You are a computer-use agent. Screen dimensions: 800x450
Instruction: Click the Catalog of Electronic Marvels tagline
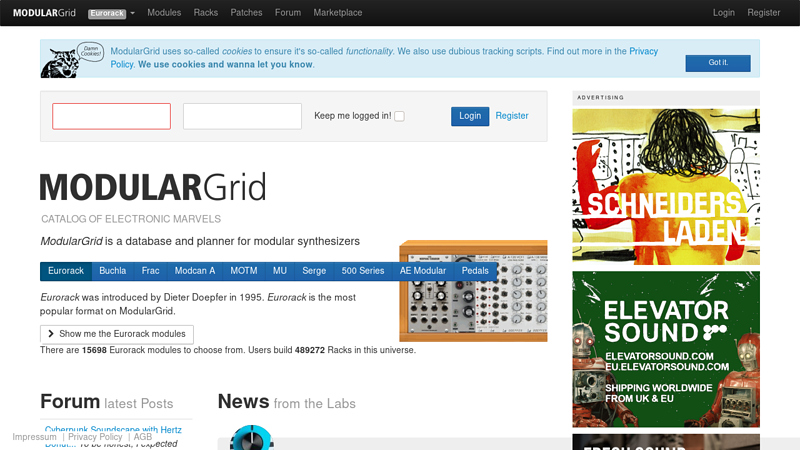point(131,219)
